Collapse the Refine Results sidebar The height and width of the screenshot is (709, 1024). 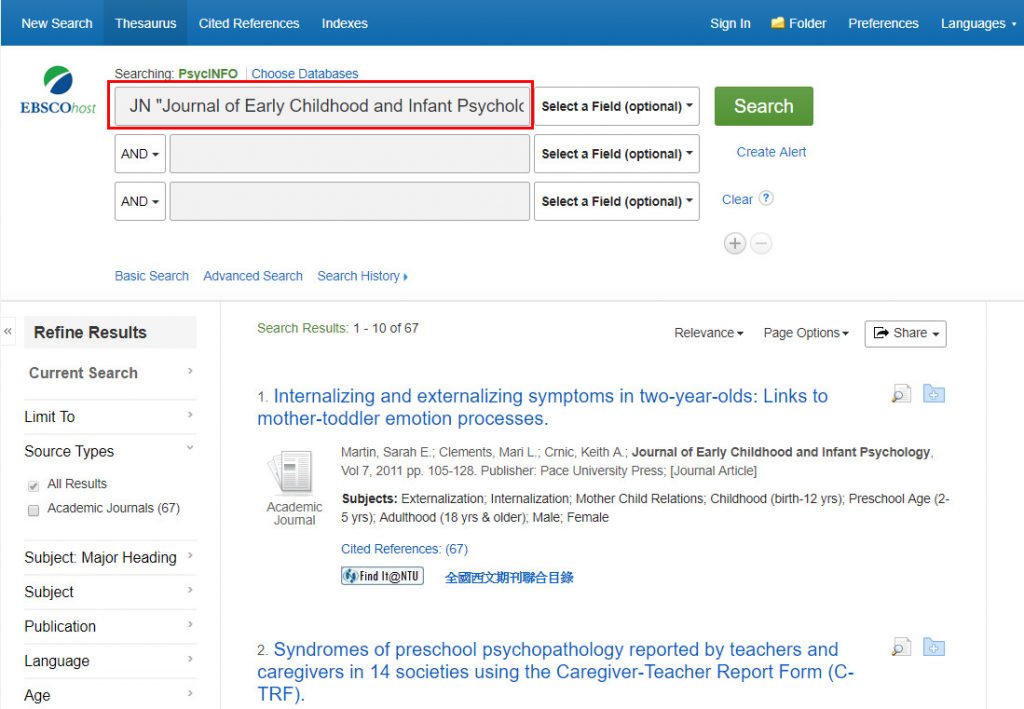tap(8, 332)
